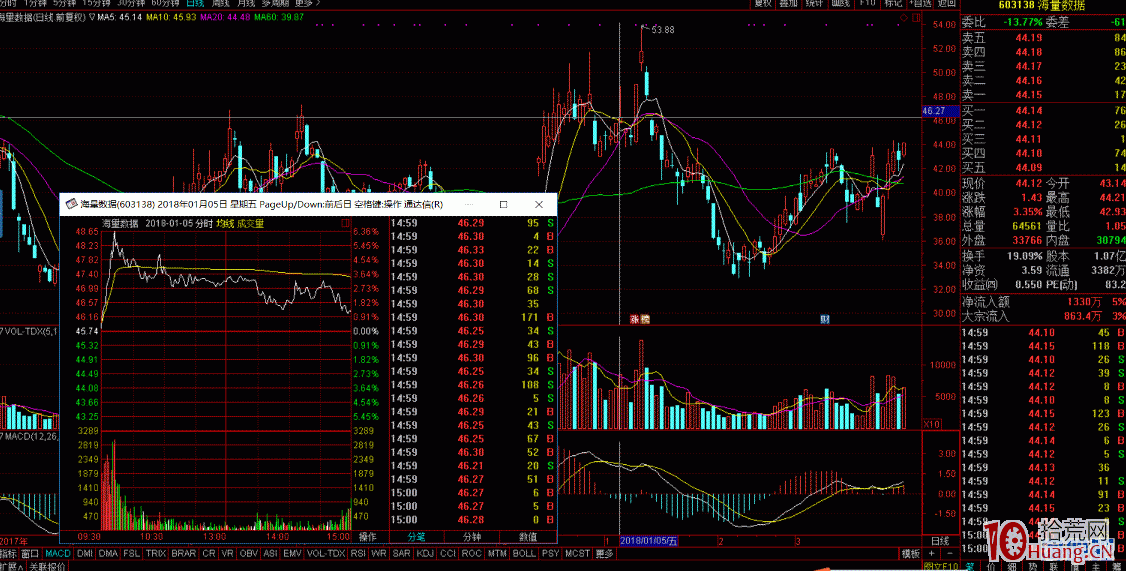Click the 日线 label at bottom right
1126x571 pixels.
click(x=939, y=541)
